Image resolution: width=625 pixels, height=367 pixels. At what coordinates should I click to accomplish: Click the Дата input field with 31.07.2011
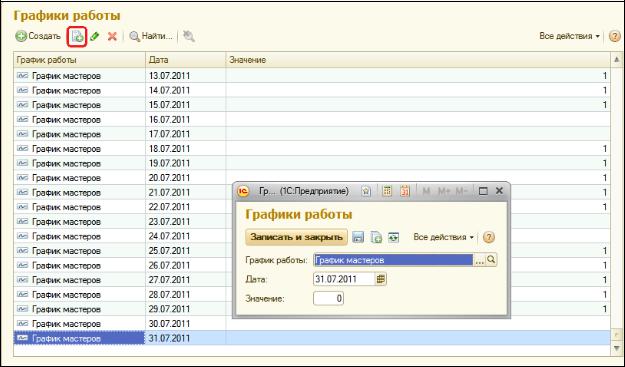coord(344,279)
